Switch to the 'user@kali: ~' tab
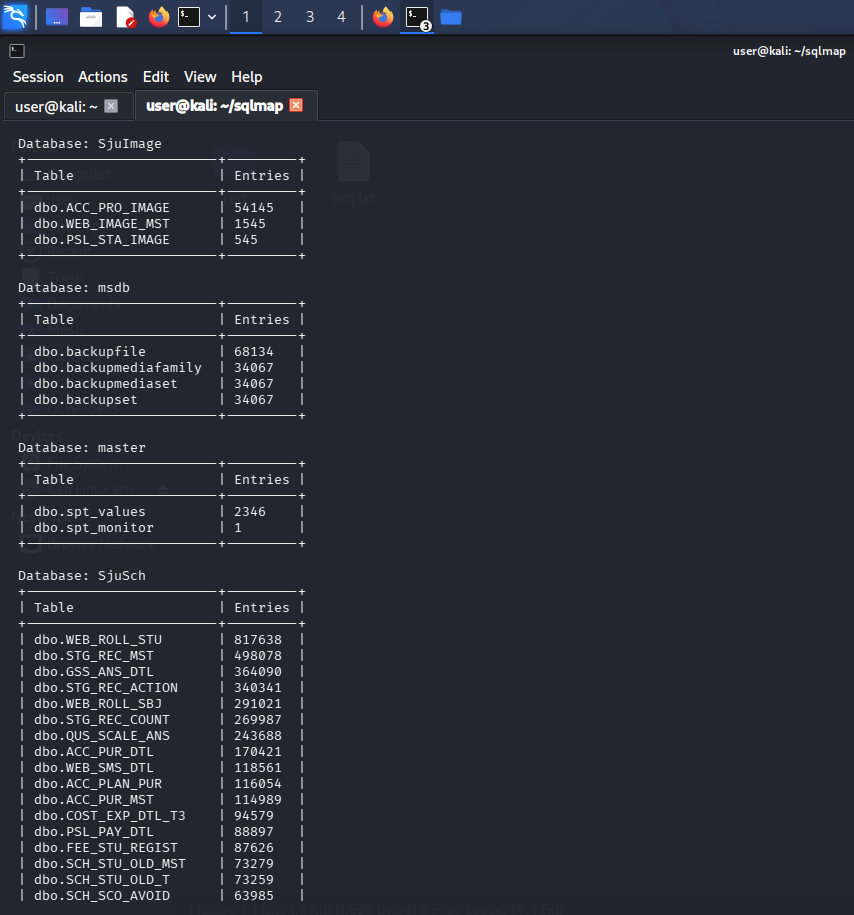This screenshot has width=854, height=915. 56,106
